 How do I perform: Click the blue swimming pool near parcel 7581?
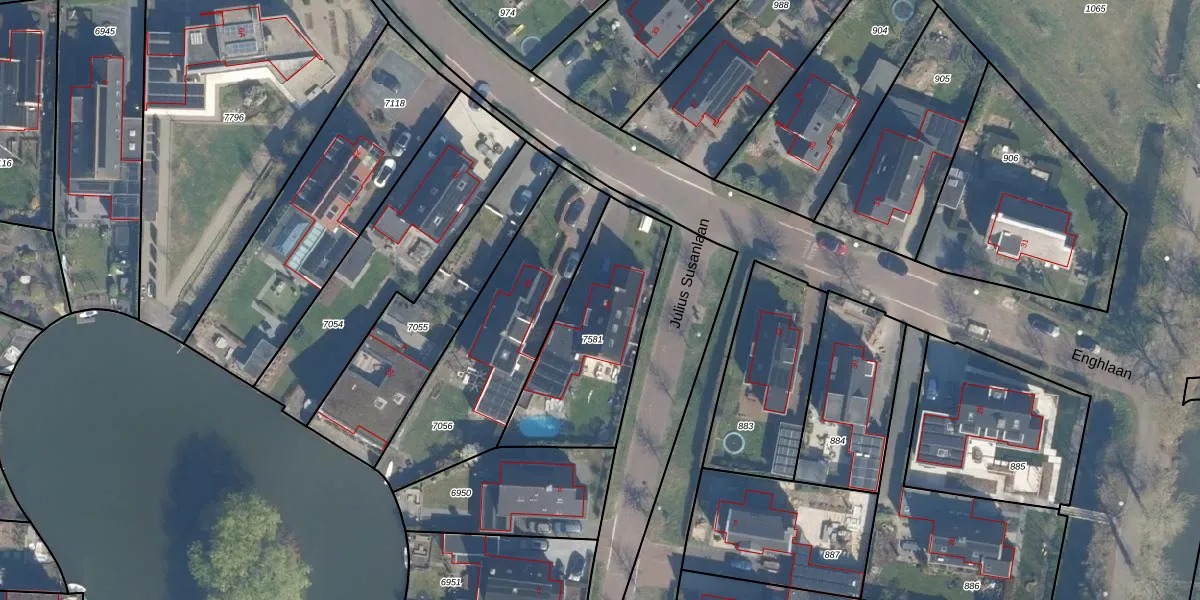[540, 427]
